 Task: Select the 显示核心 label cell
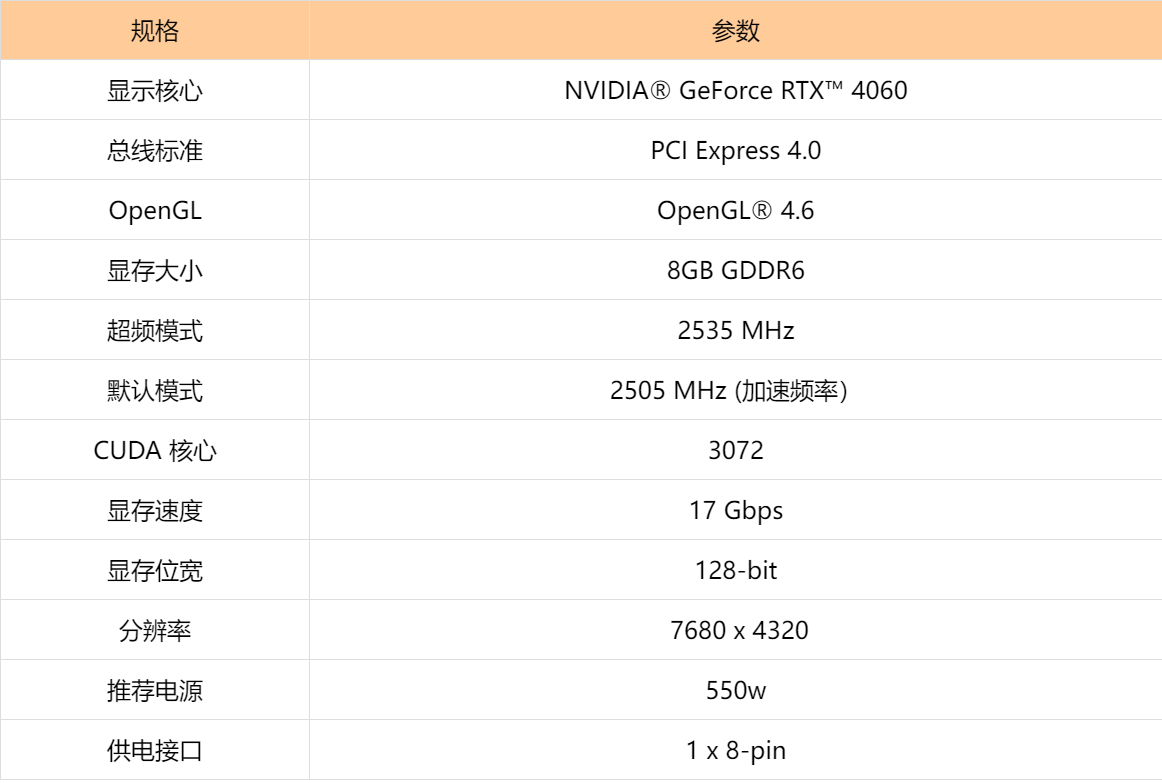coord(155,91)
